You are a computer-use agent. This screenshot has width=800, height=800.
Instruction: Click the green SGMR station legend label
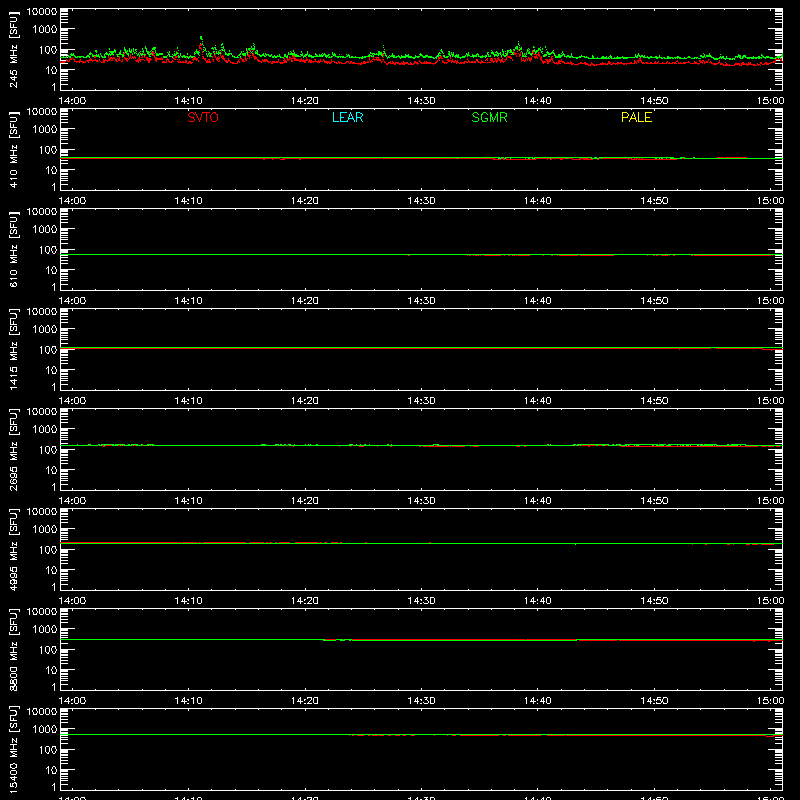pos(489,117)
